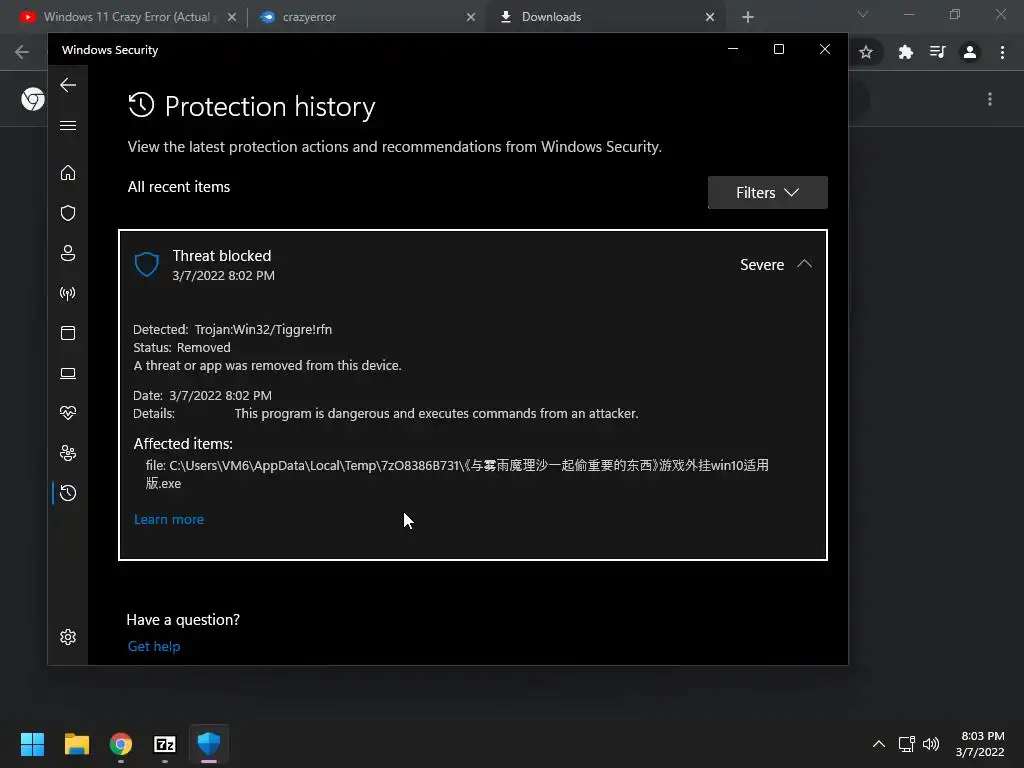1024x768 pixels.
Task: Open the Chrome media control icon
Action: 938,52
